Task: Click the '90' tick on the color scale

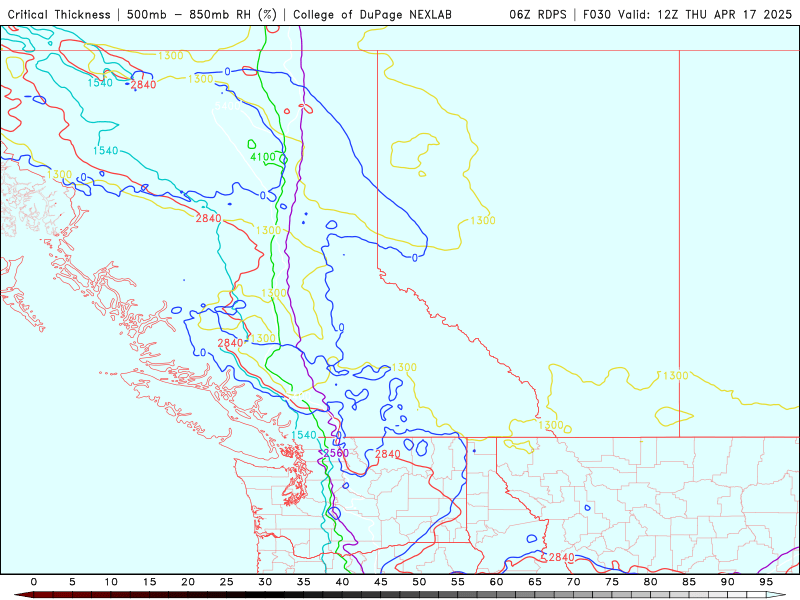Action: pyautogui.click(x=728, y=582)
